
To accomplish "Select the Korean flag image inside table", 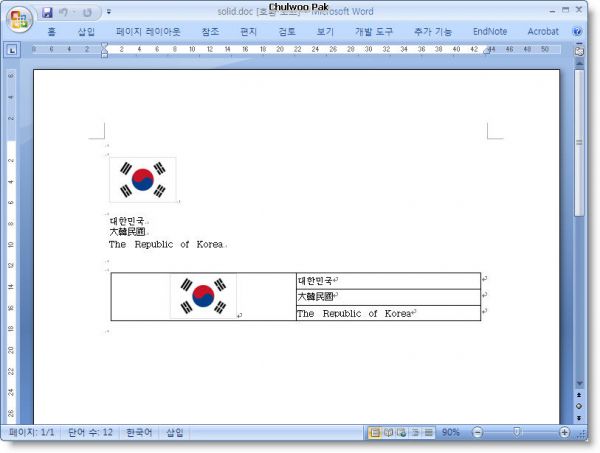I will [203, 296].
